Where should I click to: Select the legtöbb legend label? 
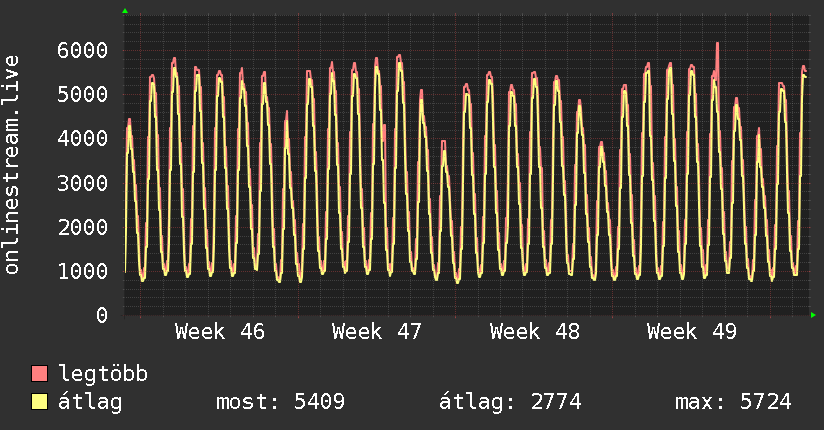tap(103, 374)
